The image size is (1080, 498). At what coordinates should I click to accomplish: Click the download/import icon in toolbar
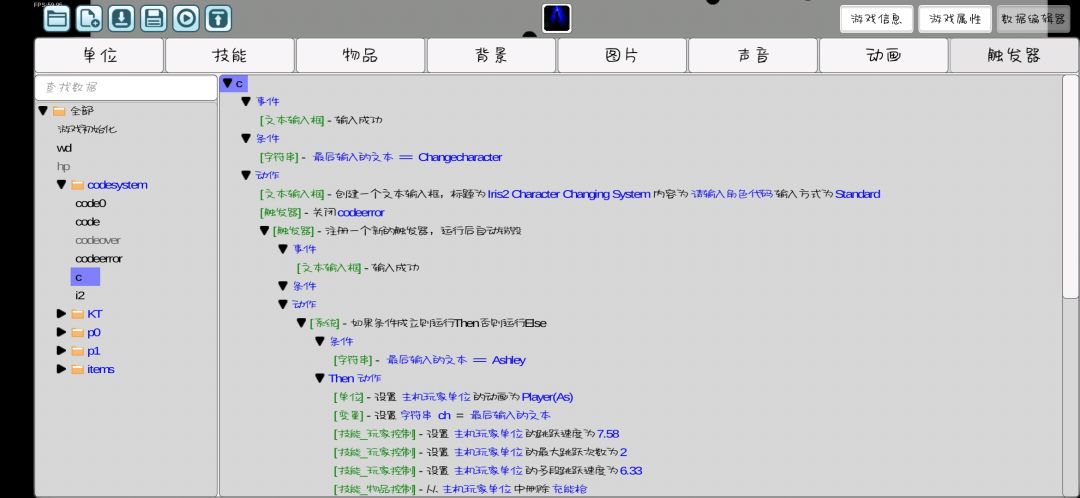coord(121,19)
